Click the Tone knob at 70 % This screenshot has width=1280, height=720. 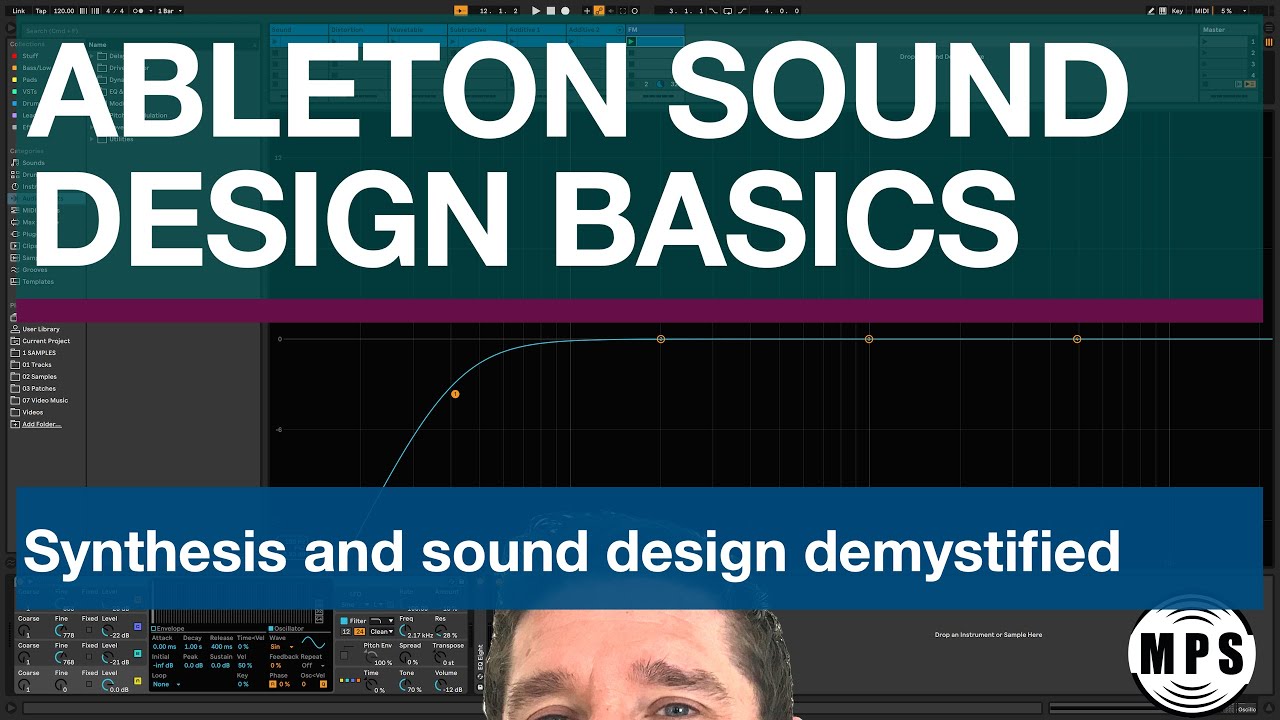[x=404, y=685]
